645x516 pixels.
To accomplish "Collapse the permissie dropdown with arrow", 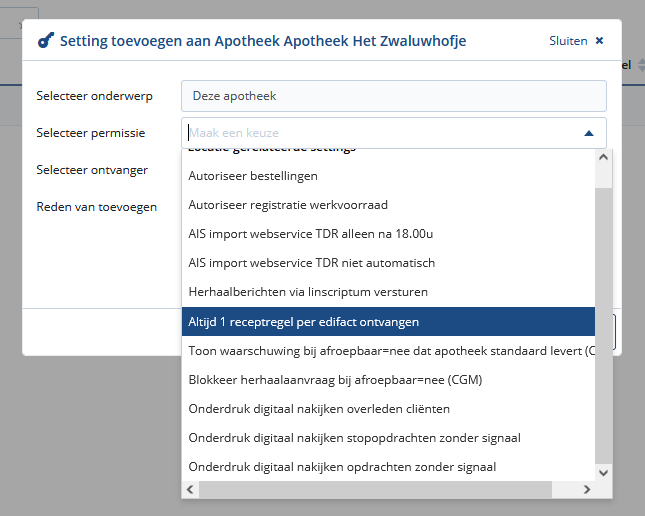I will coord(588,133).
